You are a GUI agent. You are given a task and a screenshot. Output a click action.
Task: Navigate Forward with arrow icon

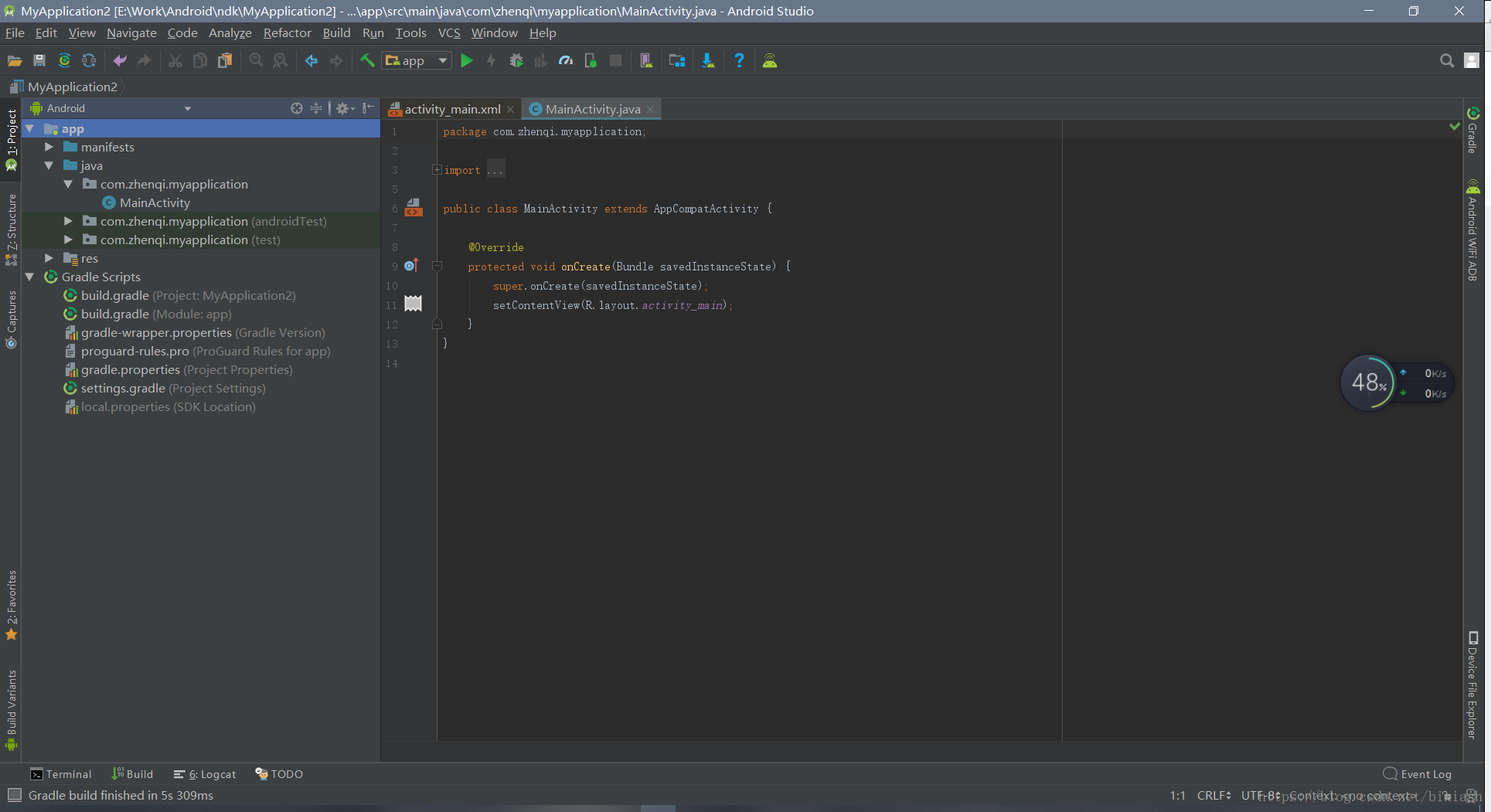336,60
